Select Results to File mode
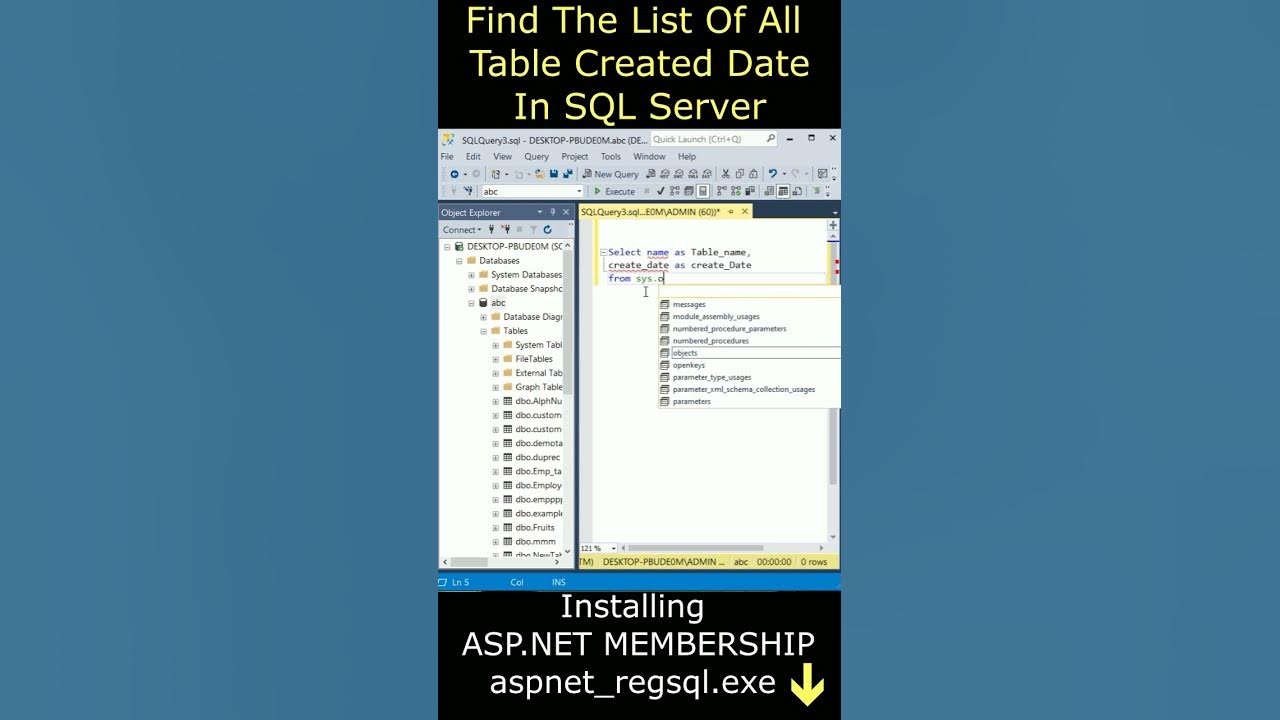 tap(797, 191)
